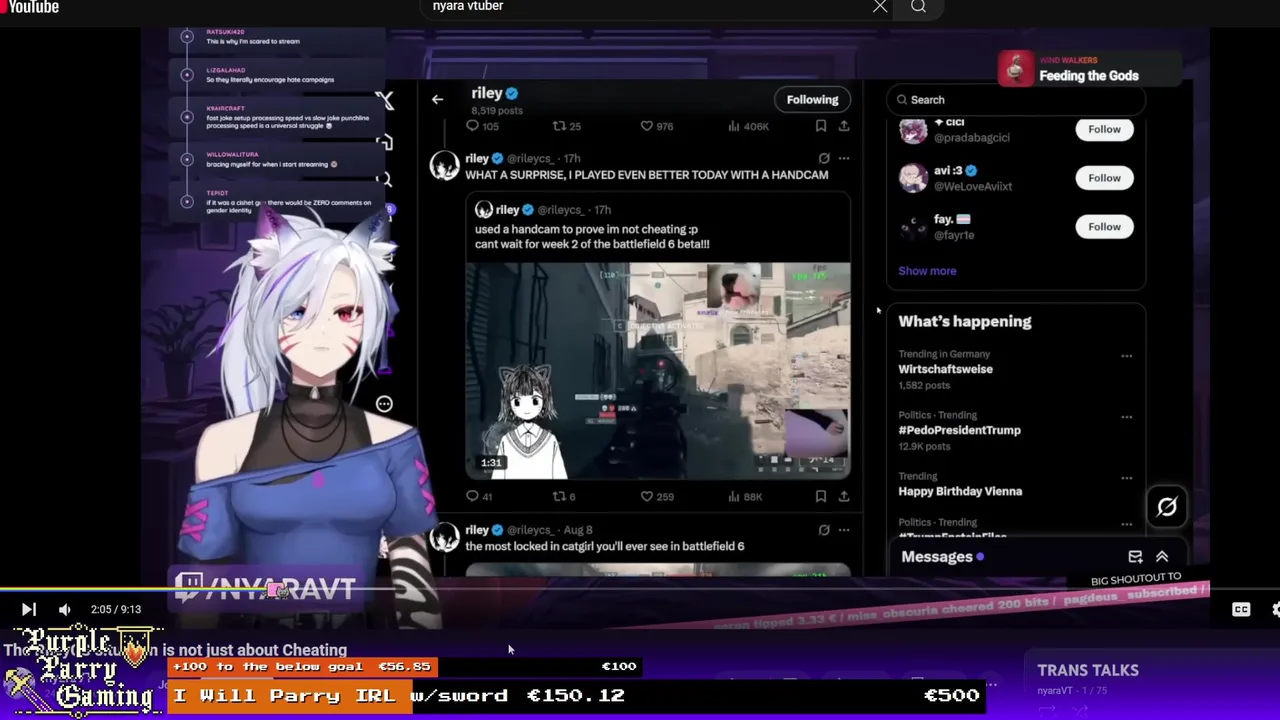Image resolution: width=1280 pixels, height=720 pixels.
Task: Open more options on the Aug 8 tweet
Action: point(844,530)
